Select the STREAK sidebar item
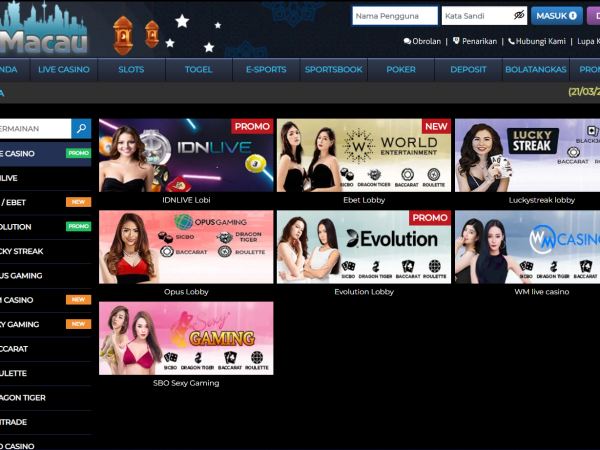600x450 pixels. 46,251
